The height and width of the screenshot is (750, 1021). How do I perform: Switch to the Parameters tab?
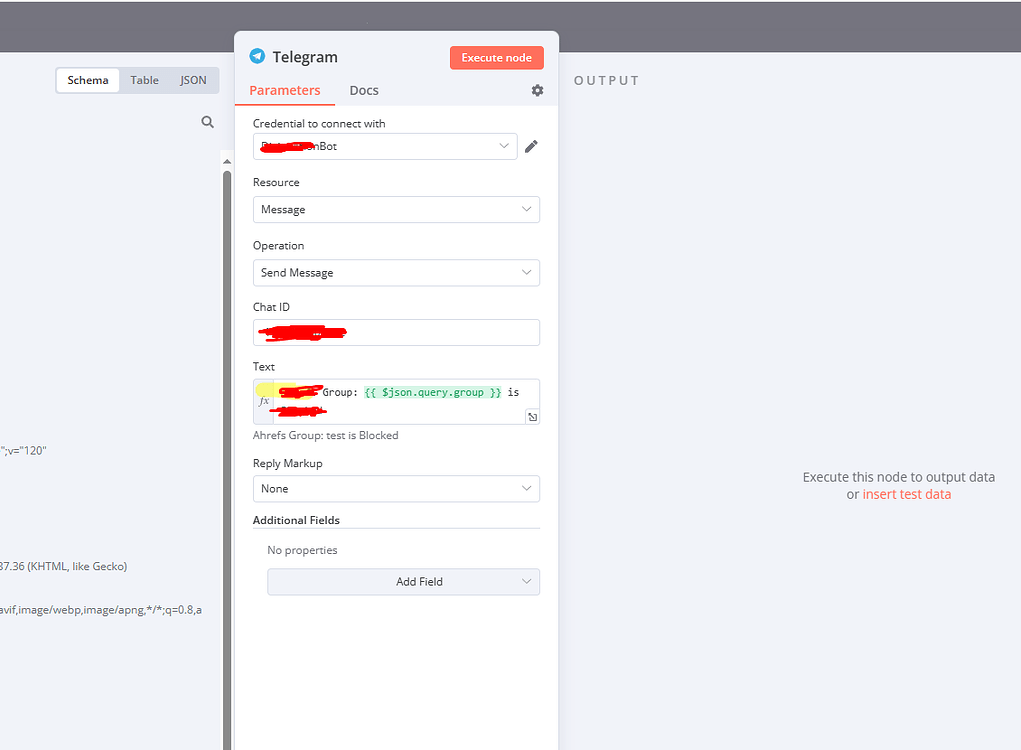(x=285, y=90)
